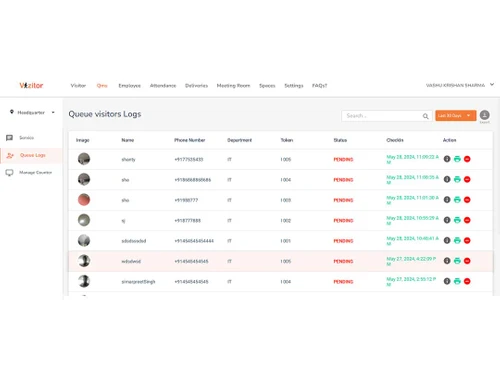Viewport: 500px width, 375px height.
Task: Click the Export round icon
Action: click(485, 115)
